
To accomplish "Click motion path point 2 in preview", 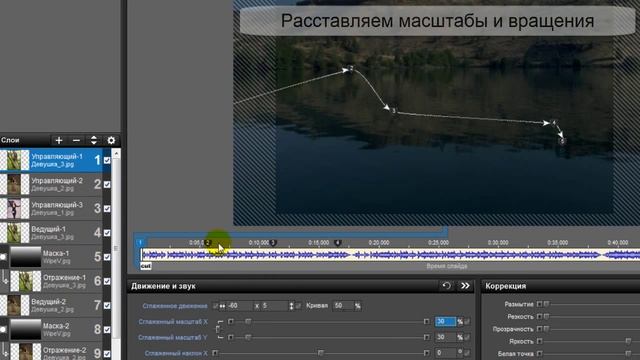I will pyautogui.click(x=351, y=69).
